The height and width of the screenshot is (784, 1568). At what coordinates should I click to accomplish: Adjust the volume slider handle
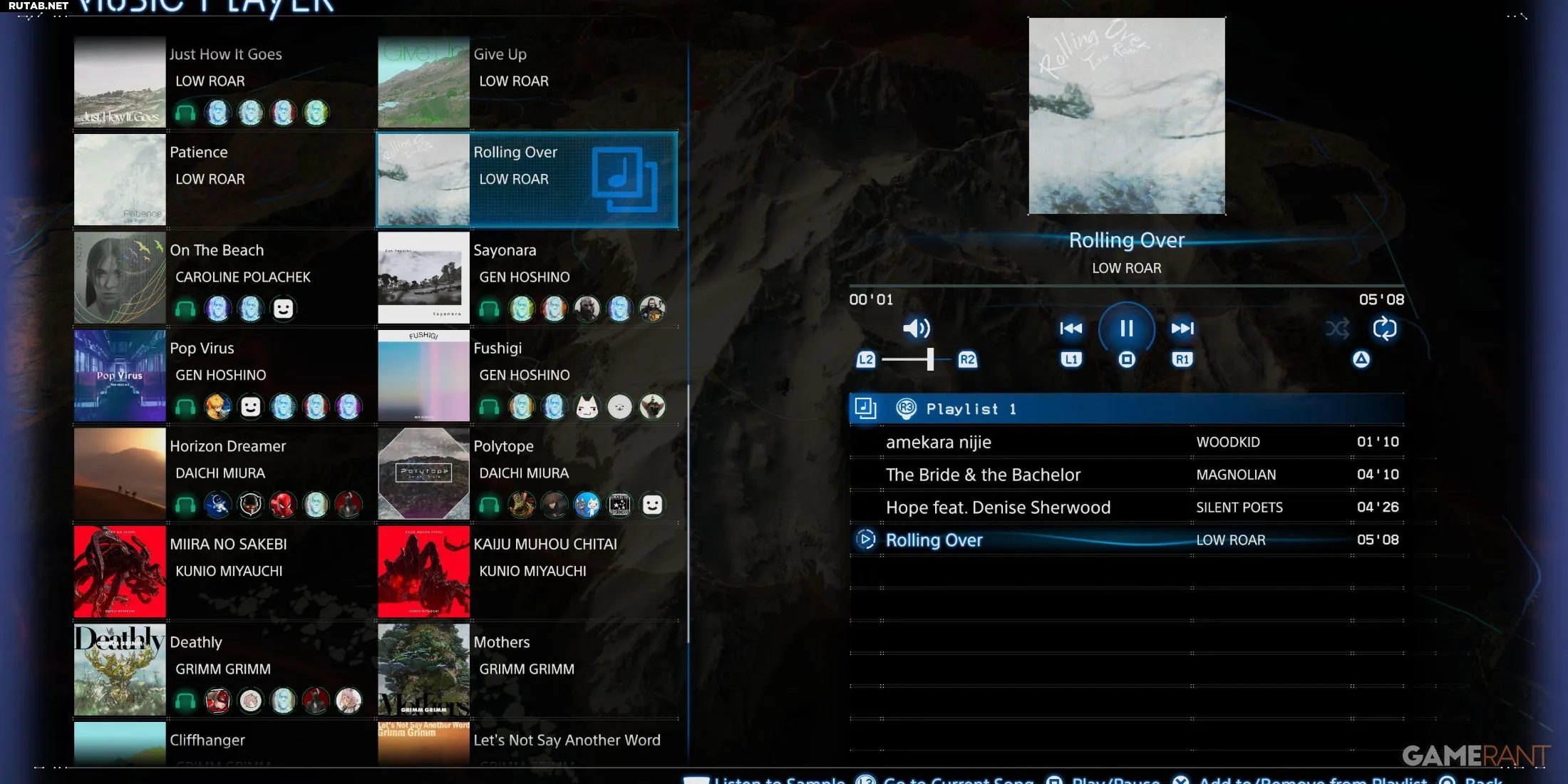tap(930, 359)
